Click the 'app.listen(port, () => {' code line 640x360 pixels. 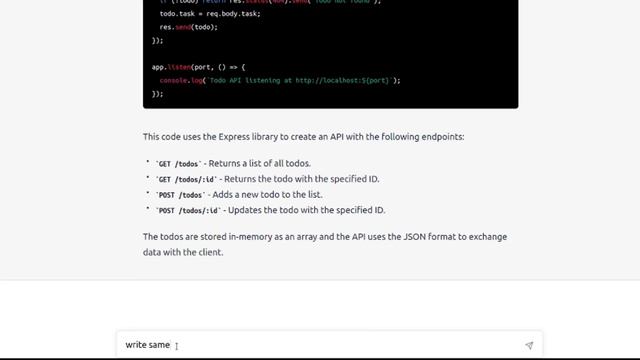tap(198, 67)
